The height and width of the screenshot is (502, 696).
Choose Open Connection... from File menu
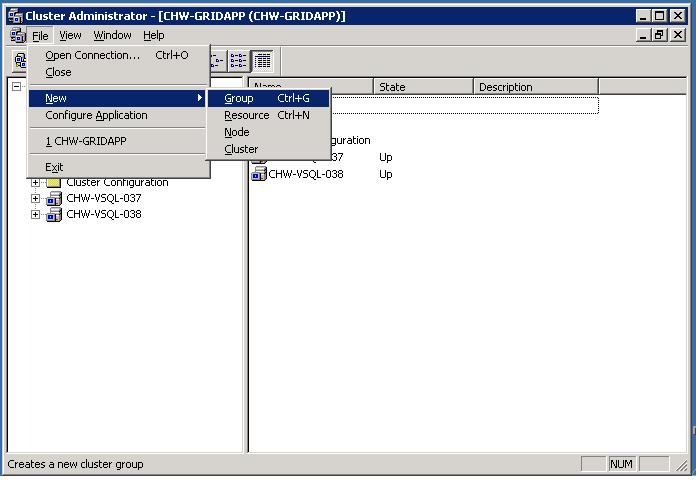point(117,55)
